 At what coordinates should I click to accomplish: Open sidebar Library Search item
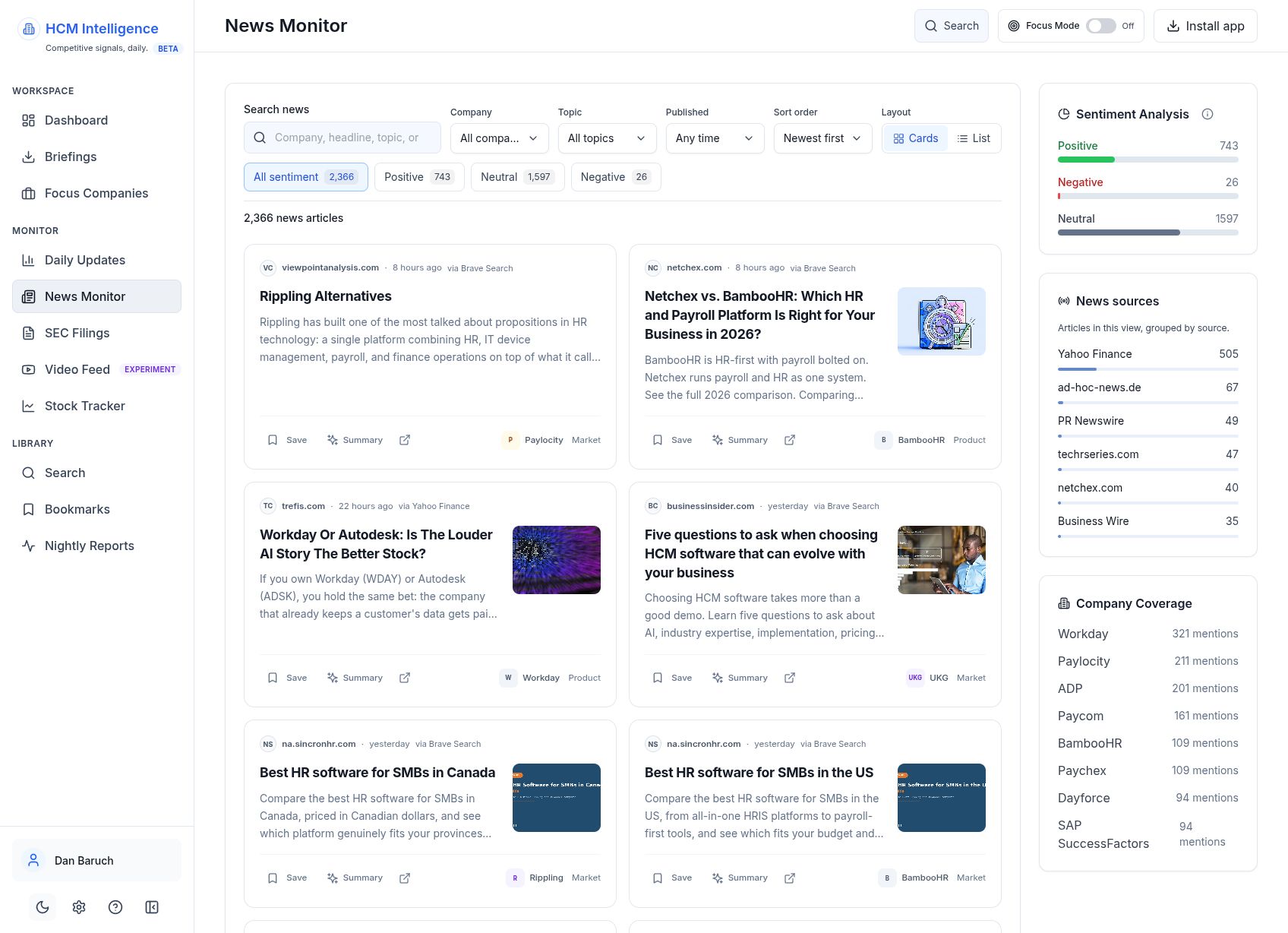click(x=96, y=473)
